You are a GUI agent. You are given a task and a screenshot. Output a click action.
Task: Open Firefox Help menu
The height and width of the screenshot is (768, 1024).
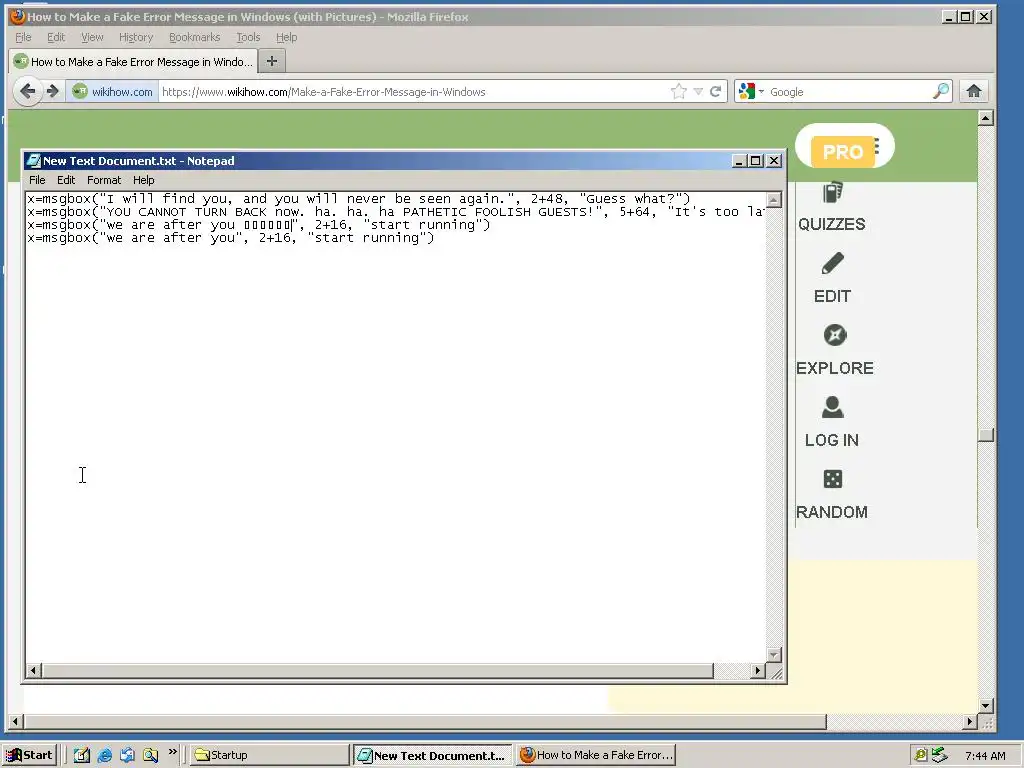click(286, 37)
